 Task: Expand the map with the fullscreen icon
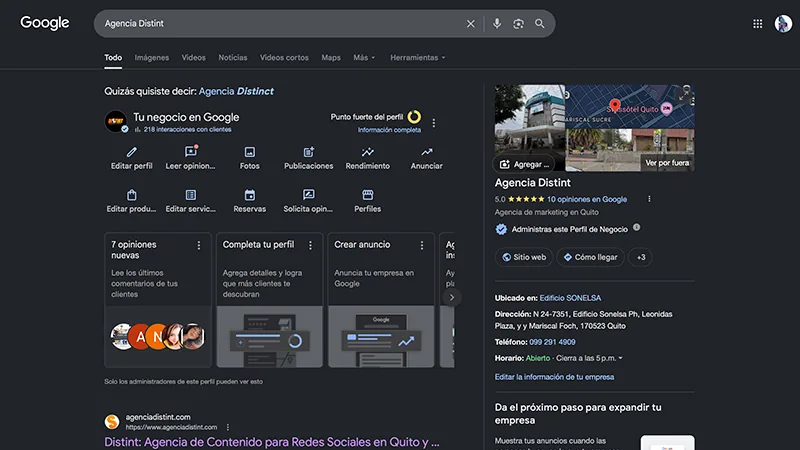coord(684,94)
